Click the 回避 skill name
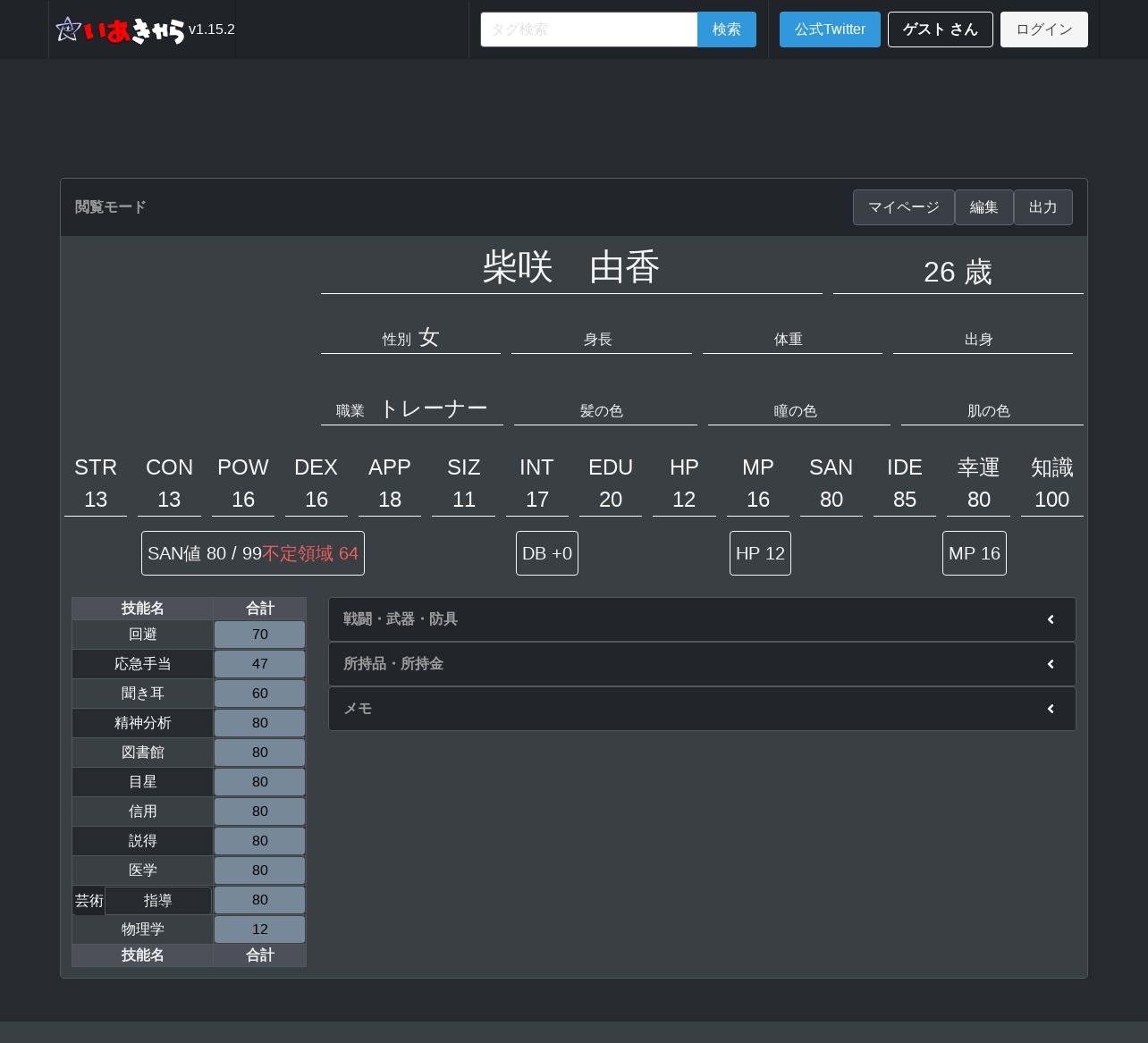The width and height of the screenshot is (1148, 1043). [x=143, y=635]
